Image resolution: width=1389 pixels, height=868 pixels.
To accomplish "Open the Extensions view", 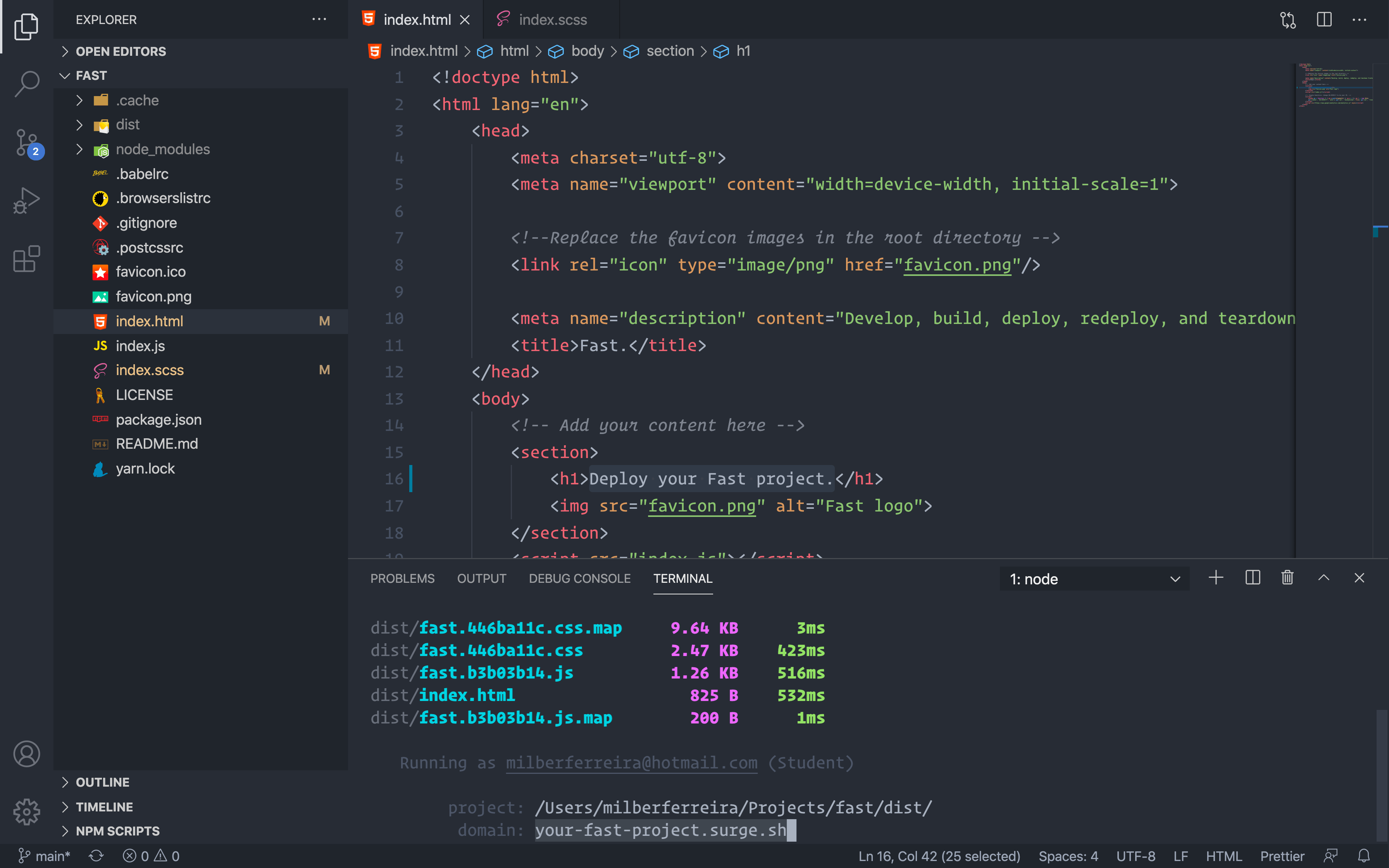I will pos(26,260).
